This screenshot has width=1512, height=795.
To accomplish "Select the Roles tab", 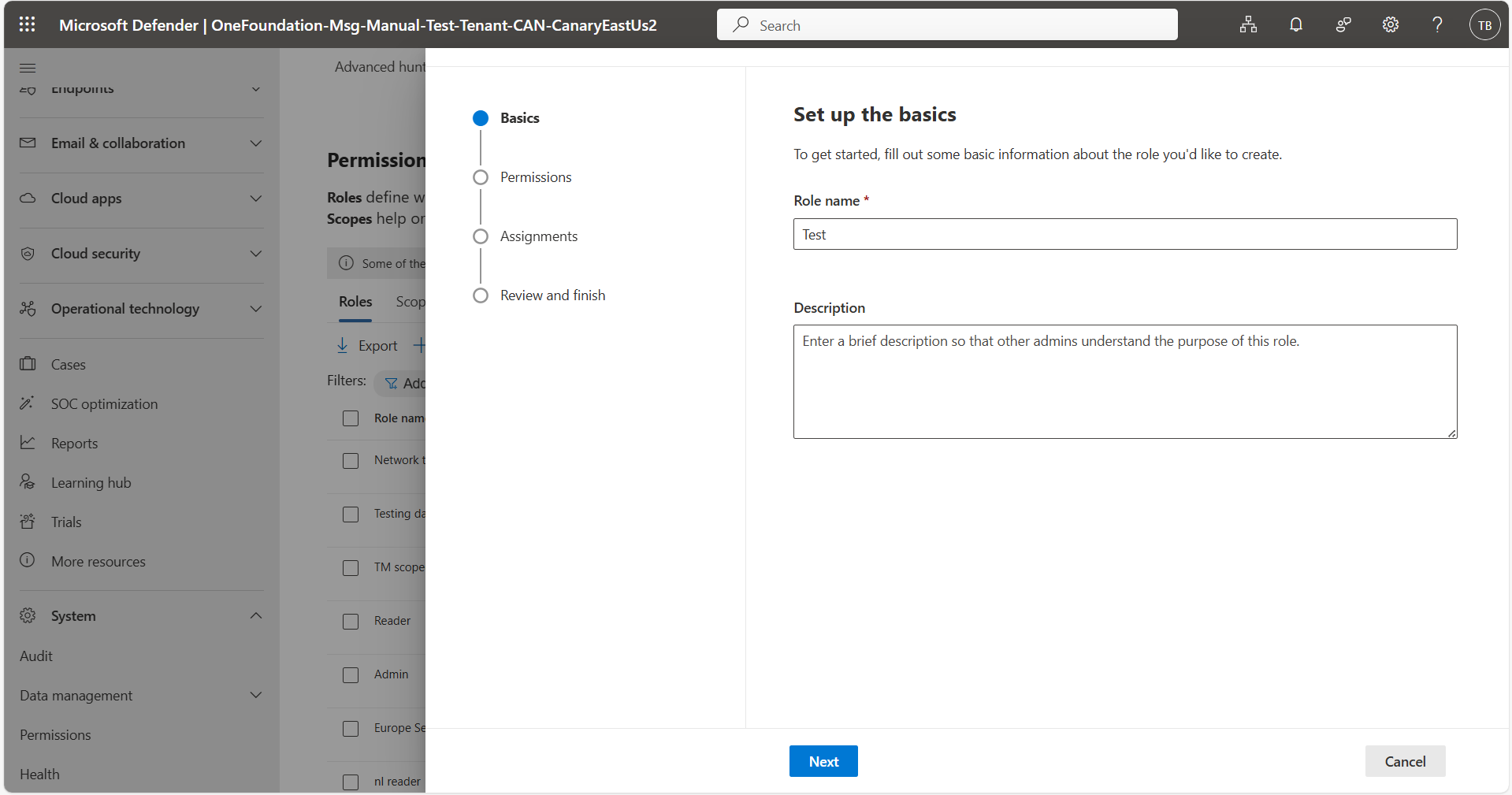I will (355, 302).
